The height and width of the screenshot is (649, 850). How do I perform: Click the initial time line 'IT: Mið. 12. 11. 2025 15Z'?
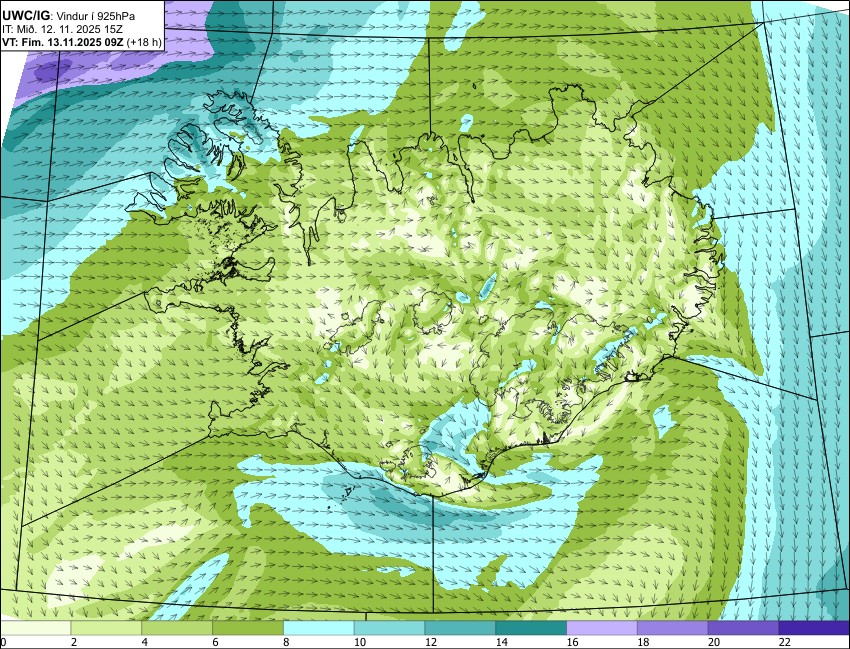pyautogui.click(x=62, y=30)
